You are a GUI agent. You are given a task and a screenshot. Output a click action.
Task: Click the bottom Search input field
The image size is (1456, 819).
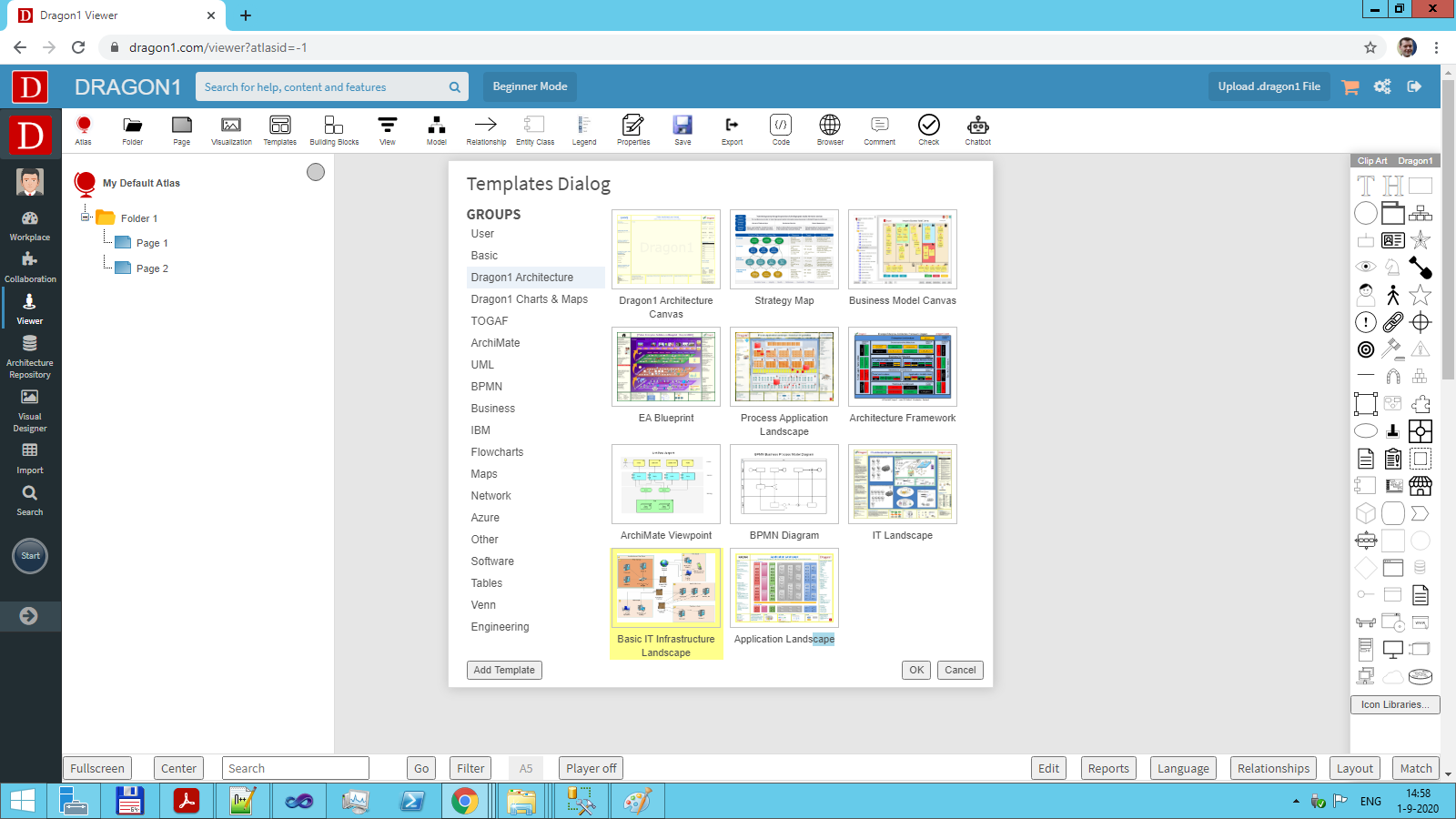point(296,768)
